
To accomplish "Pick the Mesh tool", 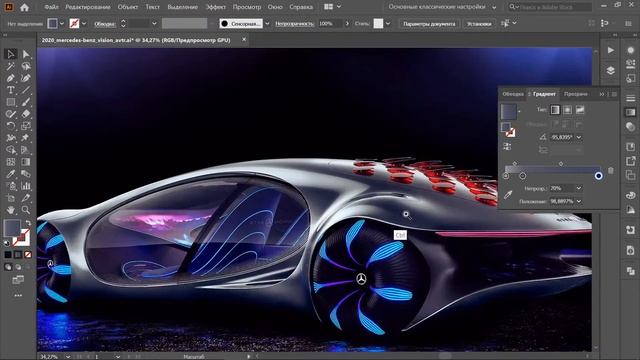I will point(11,162).
